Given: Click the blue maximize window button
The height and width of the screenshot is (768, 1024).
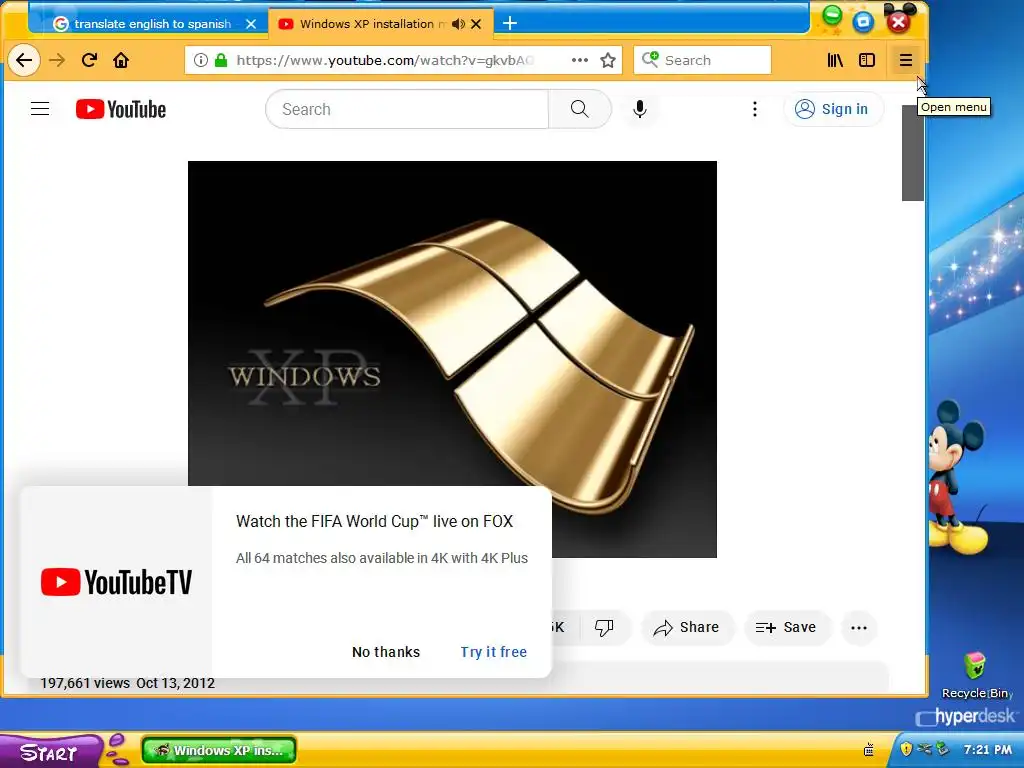Looking at the screenshot, I should [863, 22].
